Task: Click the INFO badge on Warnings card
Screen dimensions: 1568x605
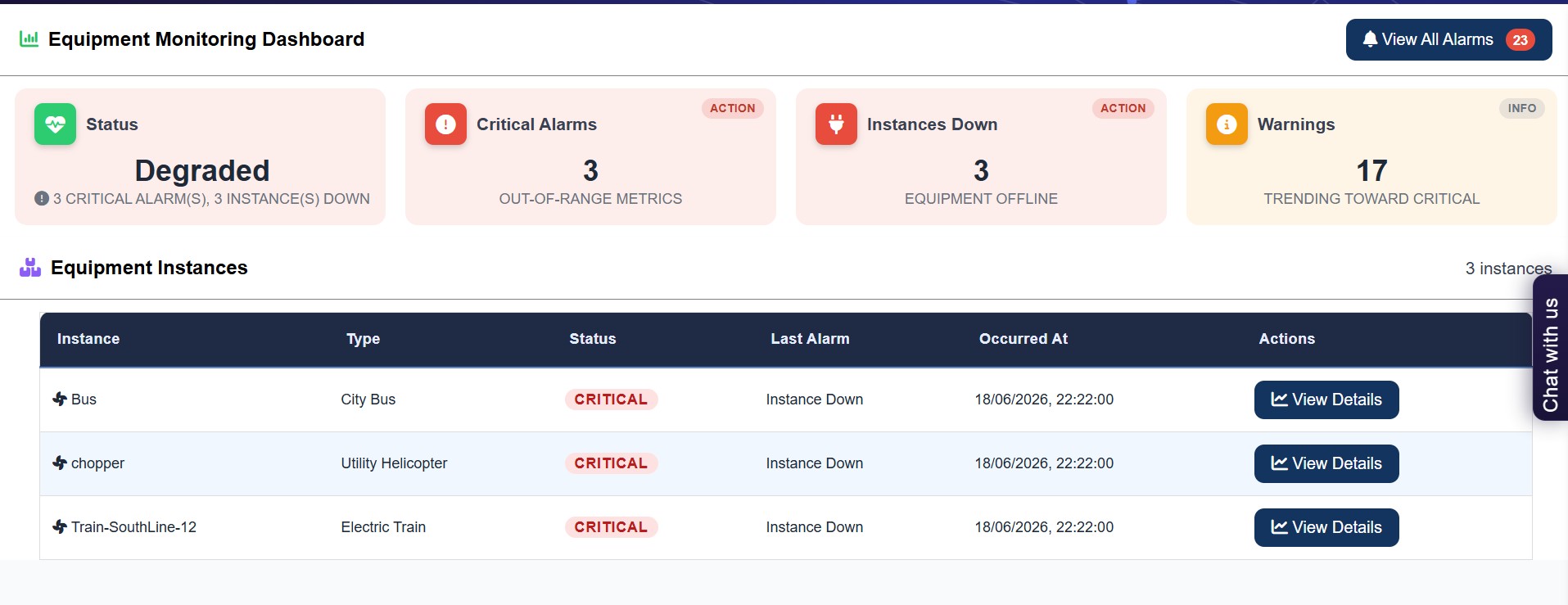Action: pos(1521,108)
